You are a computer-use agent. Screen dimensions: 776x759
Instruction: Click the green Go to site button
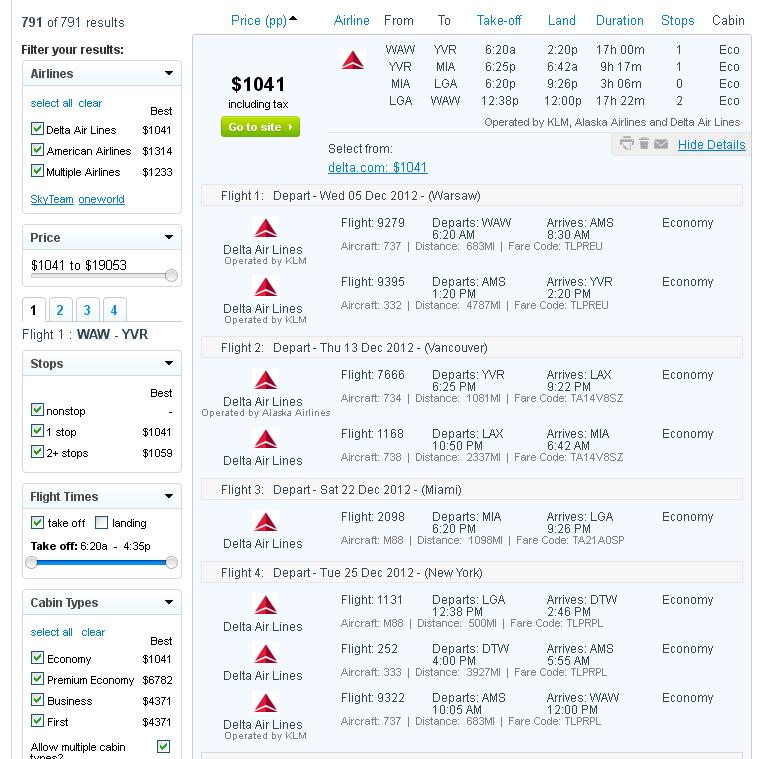click(x=260, y=127)
